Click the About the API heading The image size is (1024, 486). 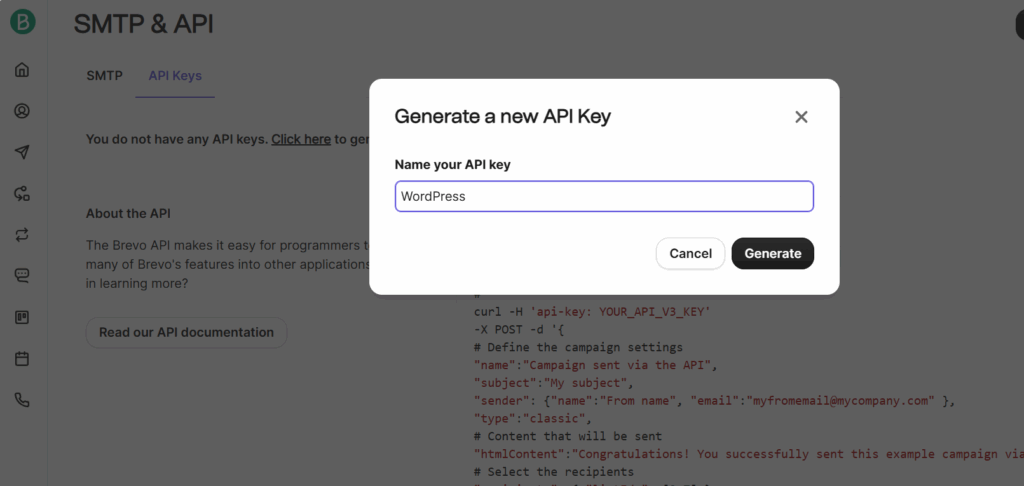pyautogui.click(x=128, y=214)
